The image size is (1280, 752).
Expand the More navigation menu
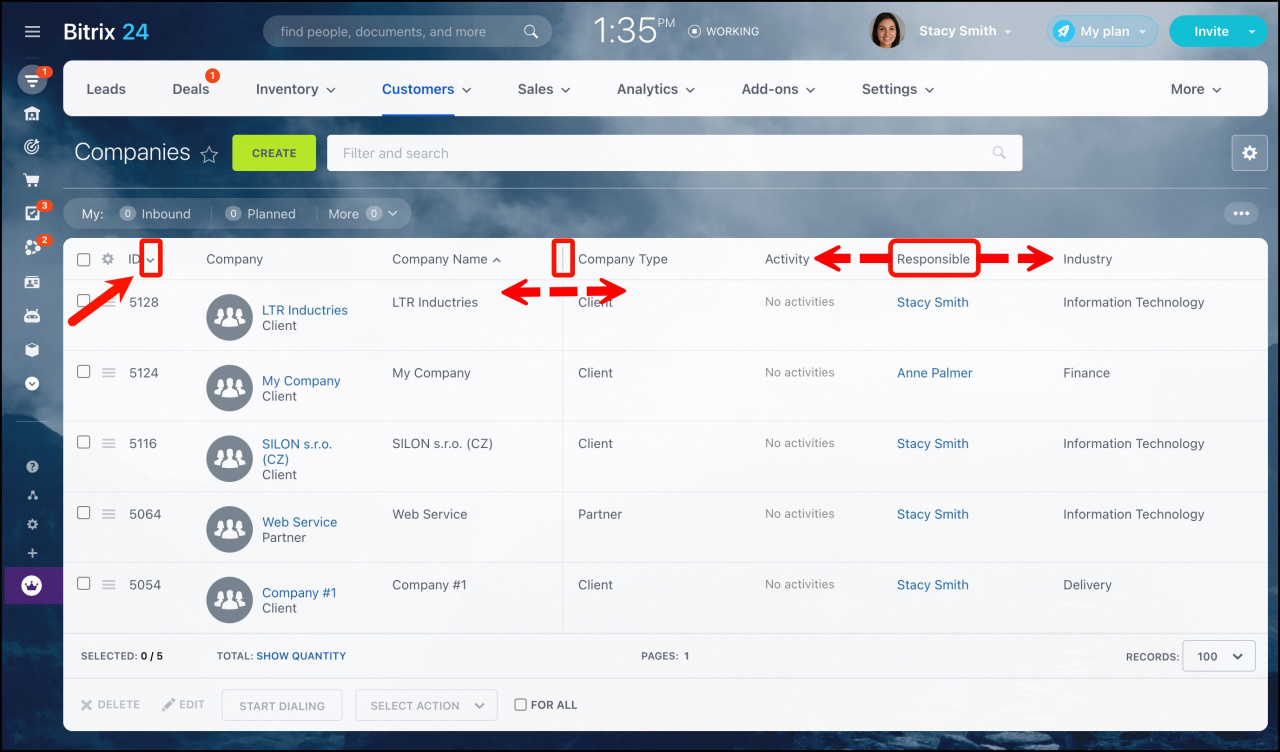coord(1197,89)
